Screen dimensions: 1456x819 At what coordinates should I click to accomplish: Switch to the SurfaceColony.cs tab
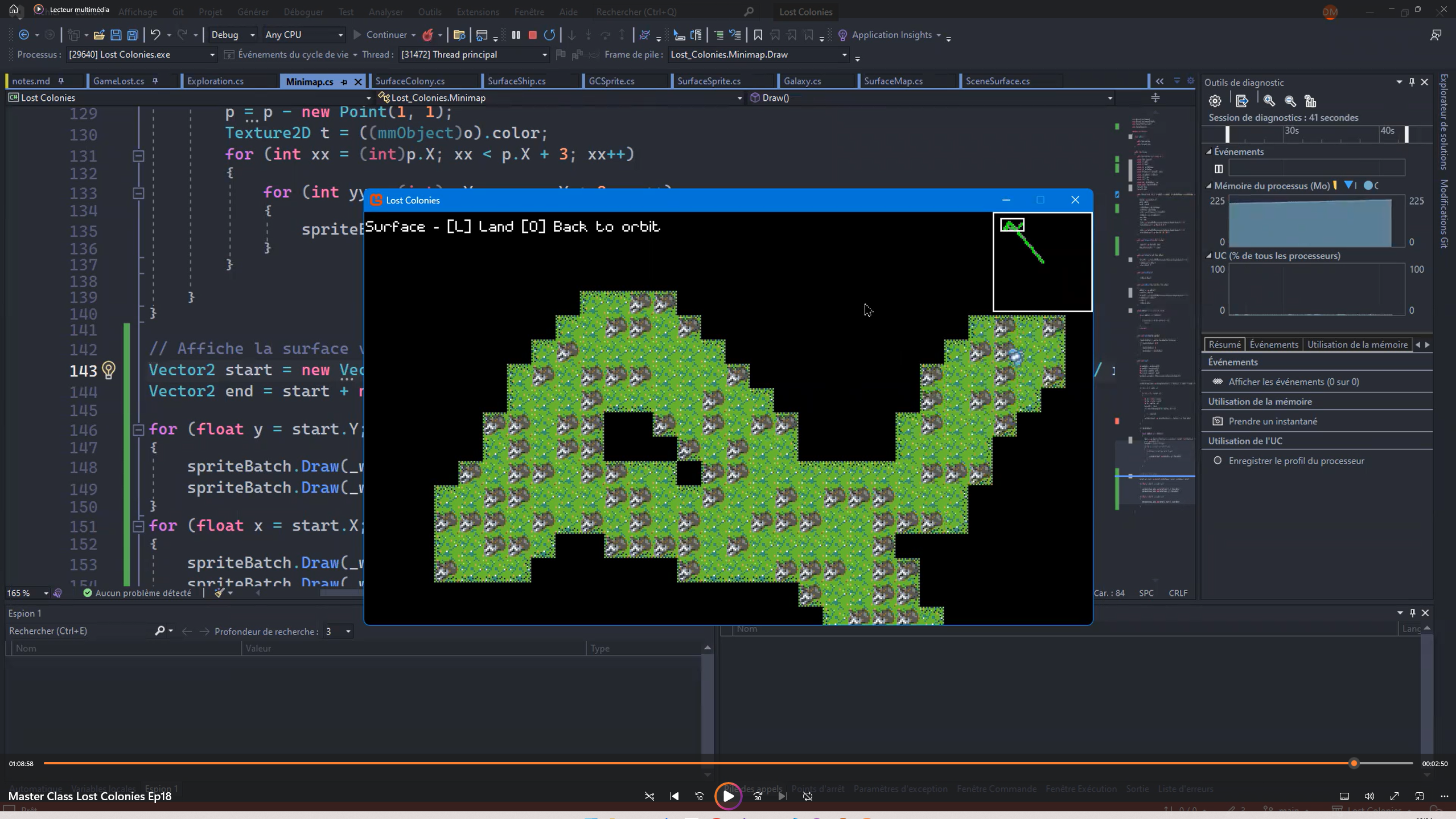pyautogui.click(x=410, y=81)
